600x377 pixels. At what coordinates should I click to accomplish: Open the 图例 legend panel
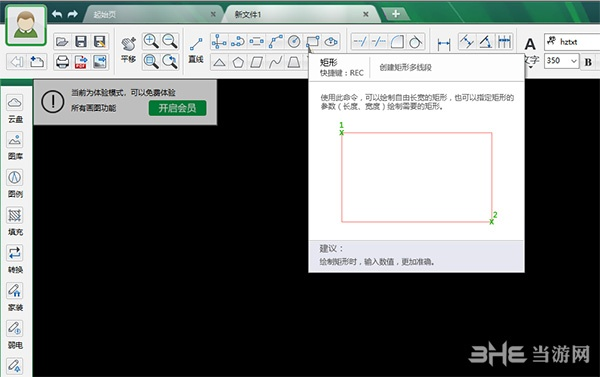tap(15, 184)
